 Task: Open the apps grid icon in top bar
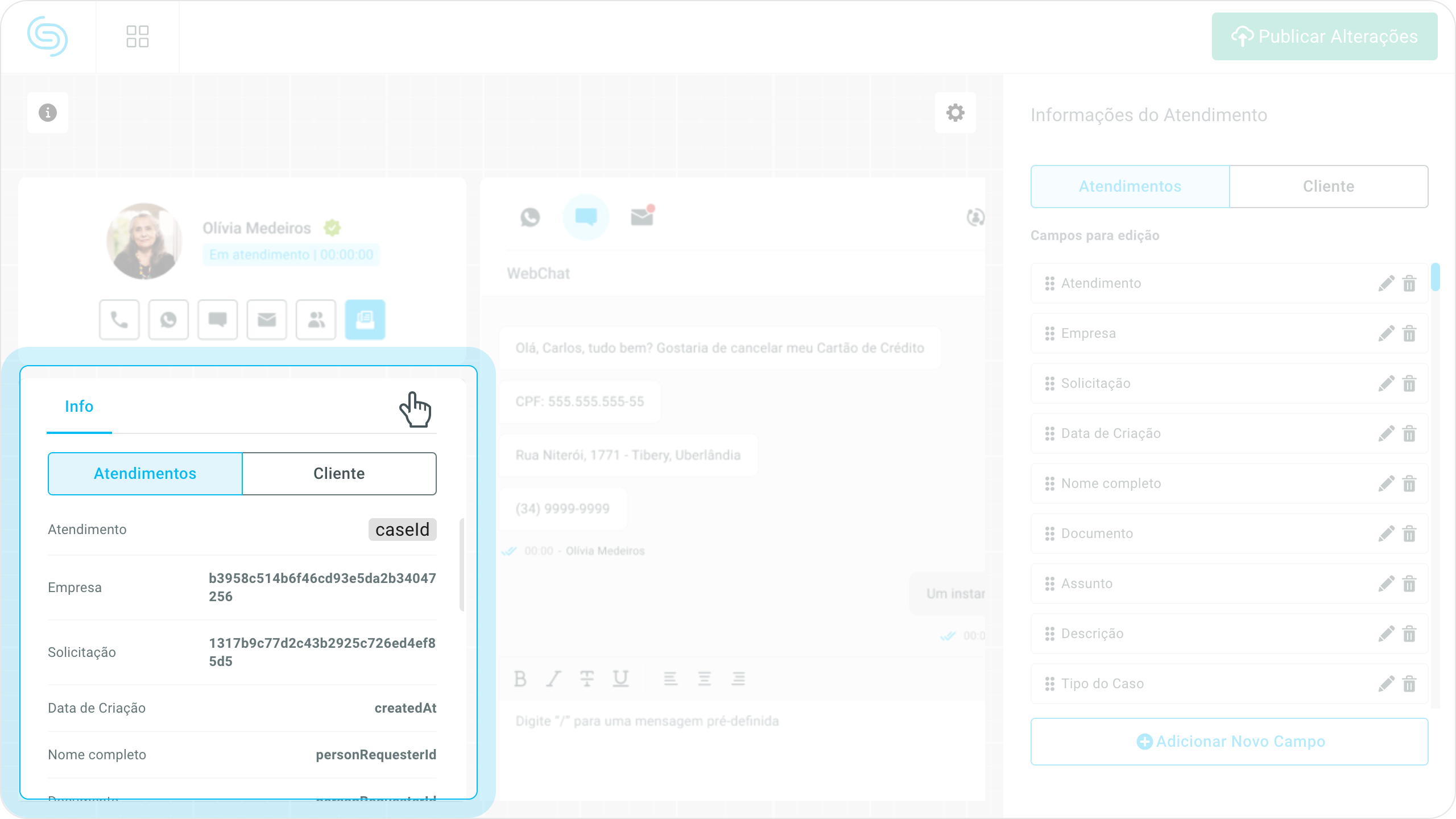pyautogui.click(x=137, y=36)
